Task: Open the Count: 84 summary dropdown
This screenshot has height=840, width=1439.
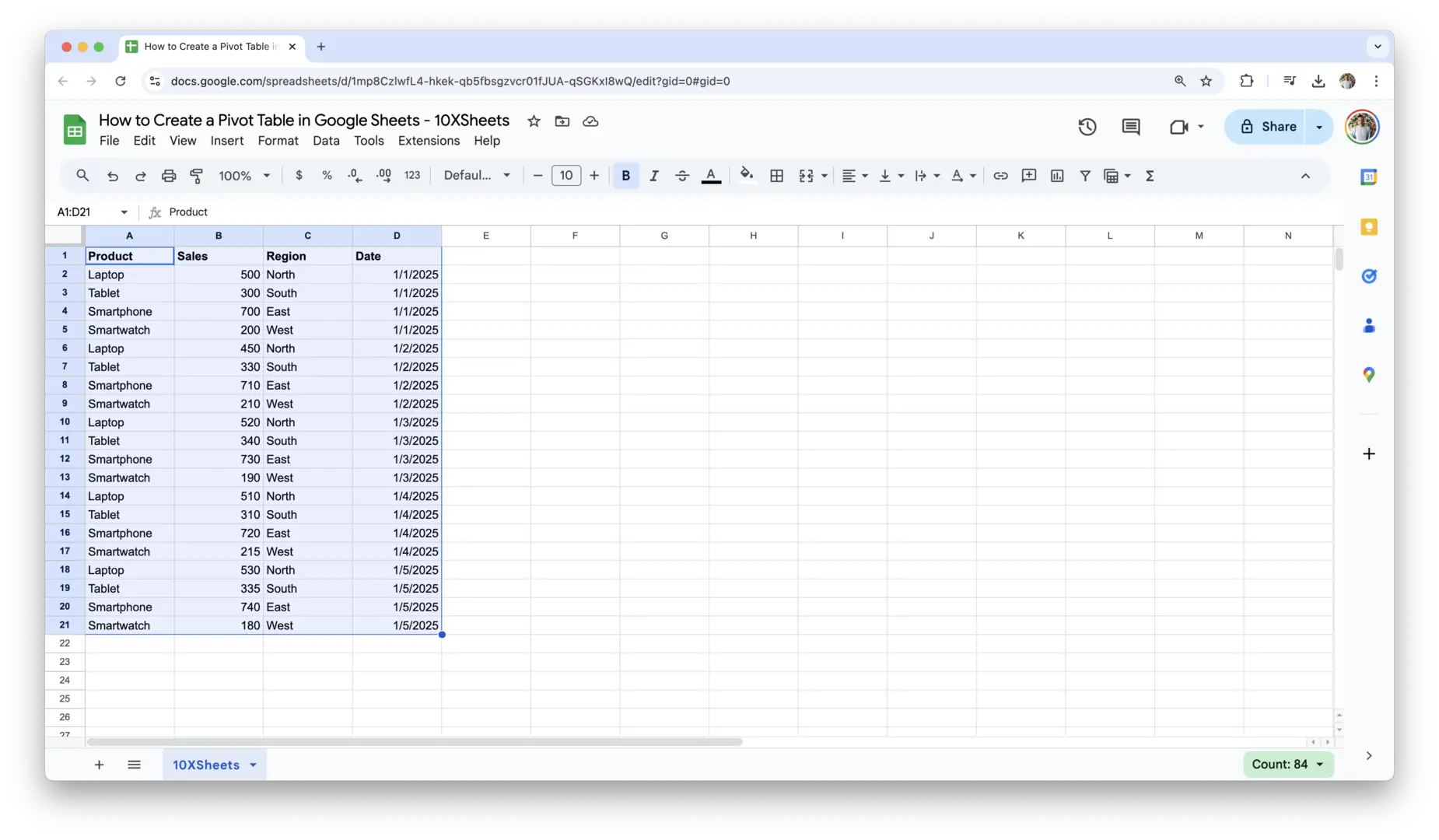Action: pyautogui.click(x=1287, y=765)
